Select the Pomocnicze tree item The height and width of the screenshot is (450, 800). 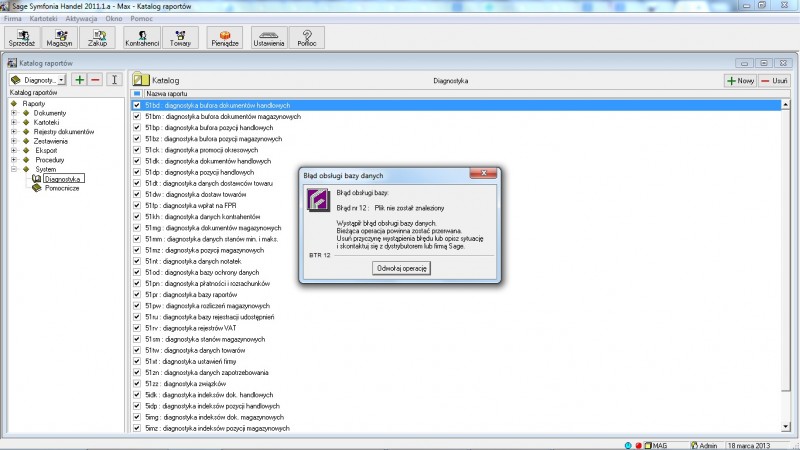point(62,188)
